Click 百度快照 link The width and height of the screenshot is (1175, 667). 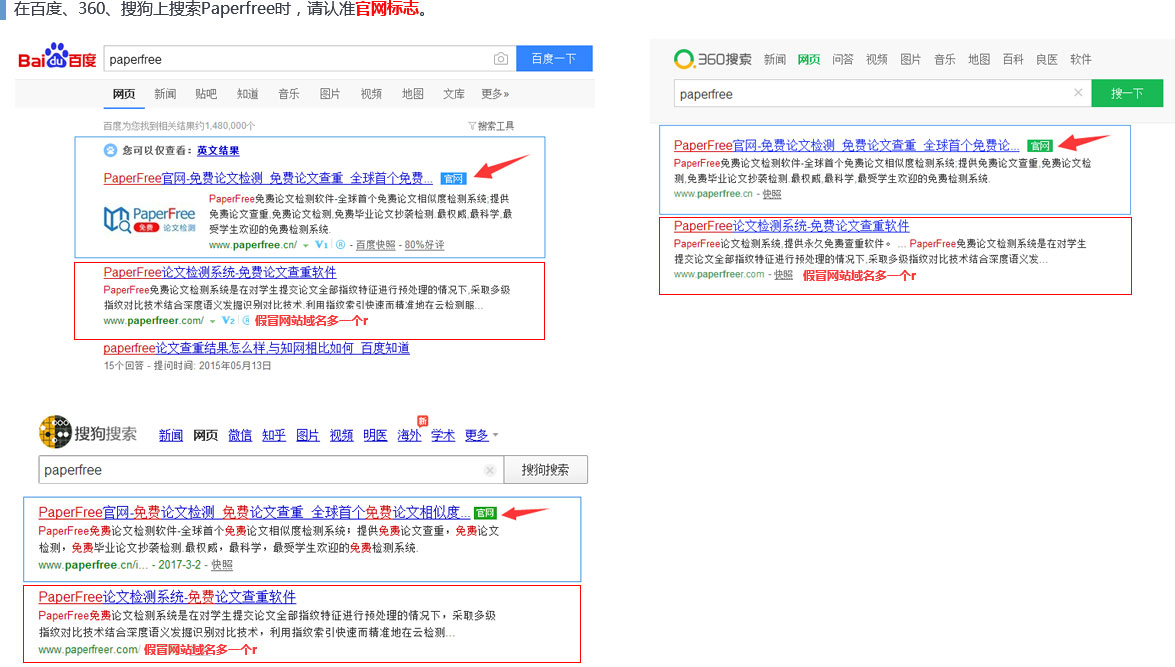click(x=375, y=245)
